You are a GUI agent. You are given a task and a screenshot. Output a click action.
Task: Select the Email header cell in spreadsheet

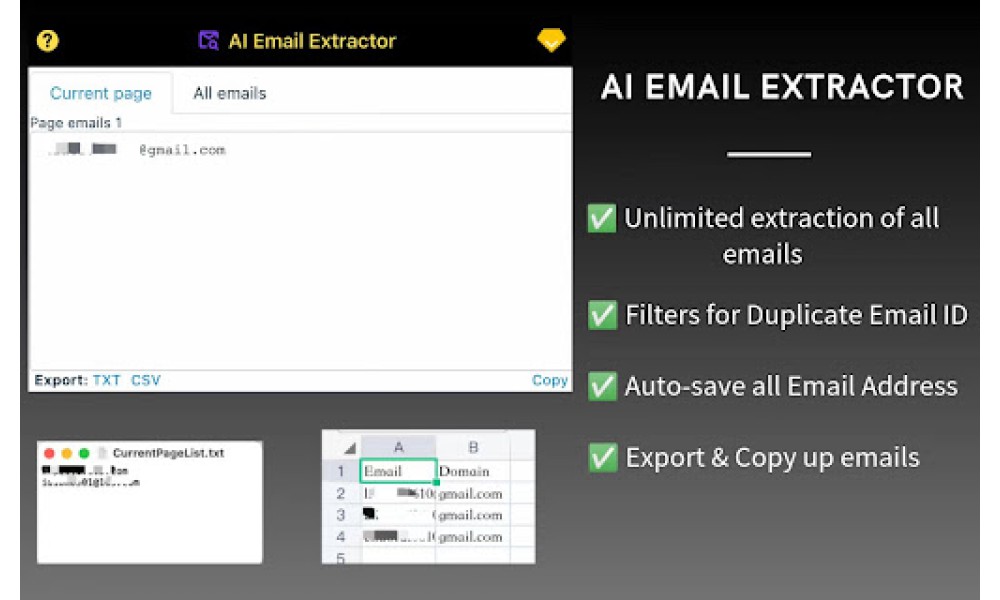point(398,471)
